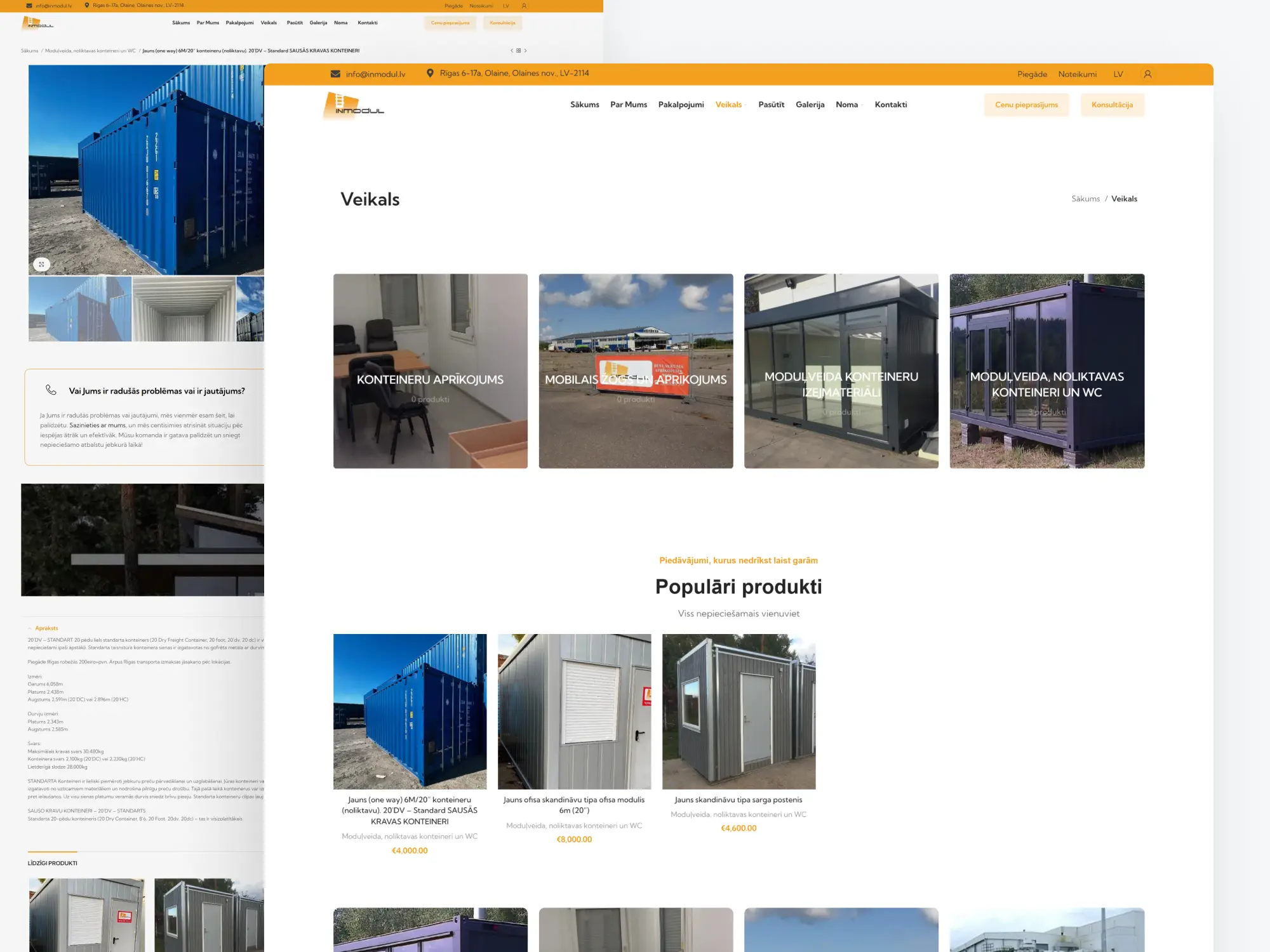The width and height of the screenshot is (1270, 952).
Task: Open the user account icon in top bar
Action: [1147, 74]
